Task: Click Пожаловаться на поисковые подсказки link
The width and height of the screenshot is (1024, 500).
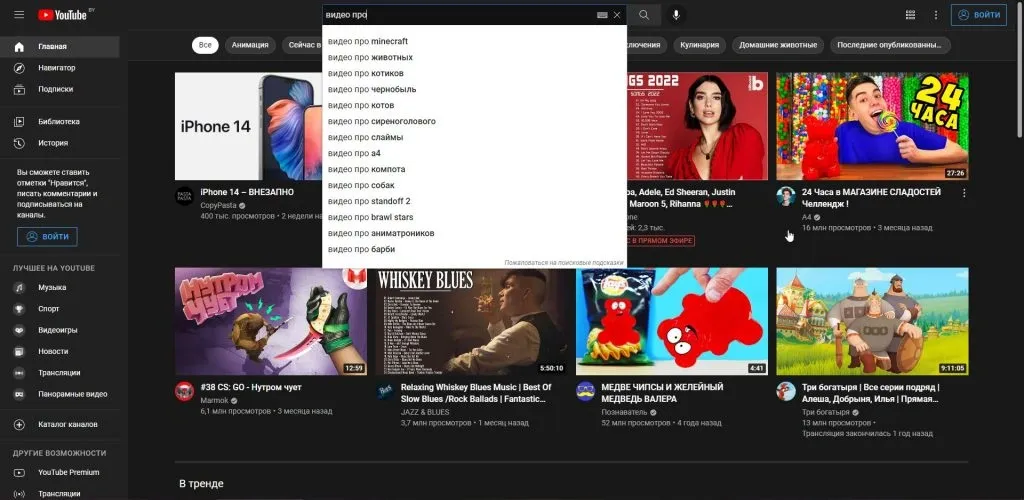Action: click(564, 263)
